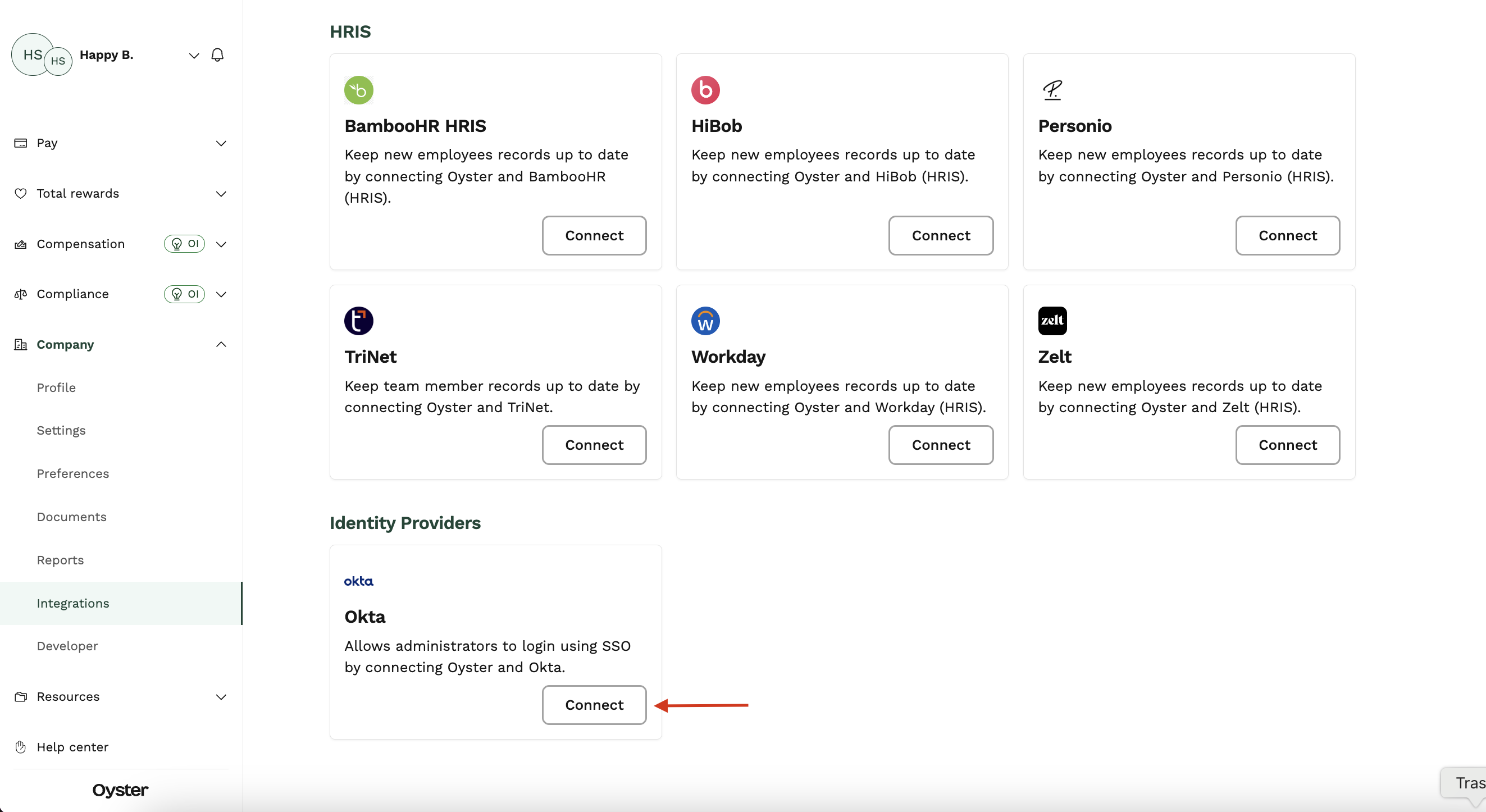Viewport: 1486px width, 812px height.
Task: Click the Oyster logo in sidebar
Action: 120,790
